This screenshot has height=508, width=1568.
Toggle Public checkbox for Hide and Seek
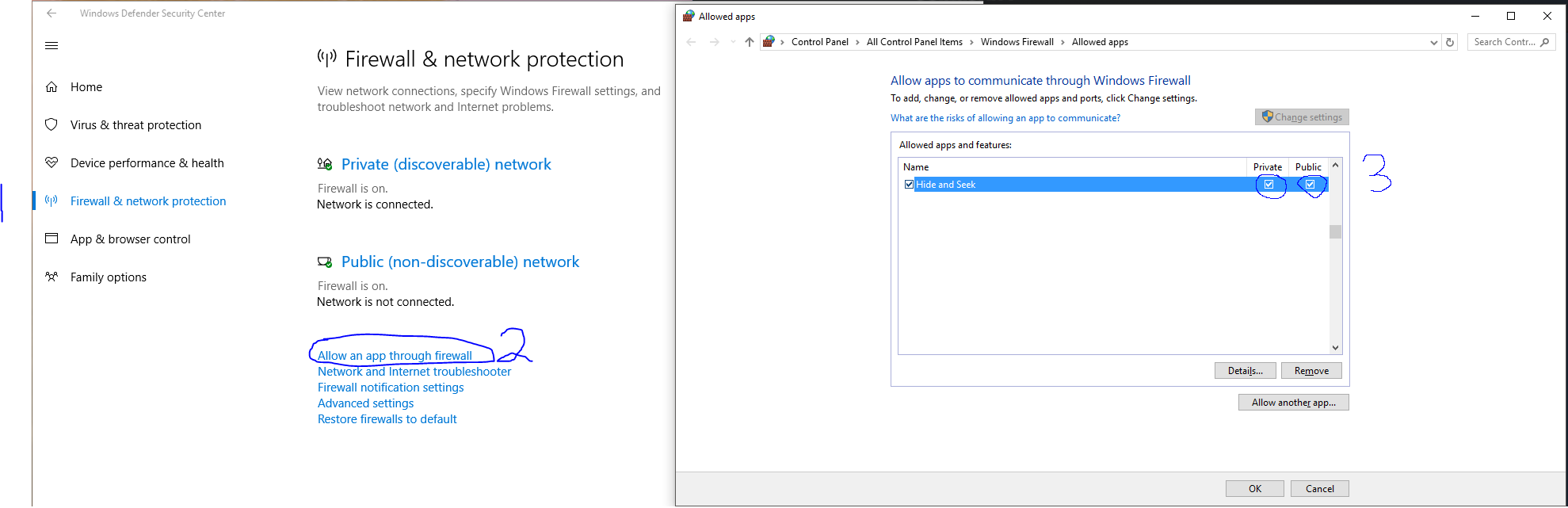point(1310,185)
